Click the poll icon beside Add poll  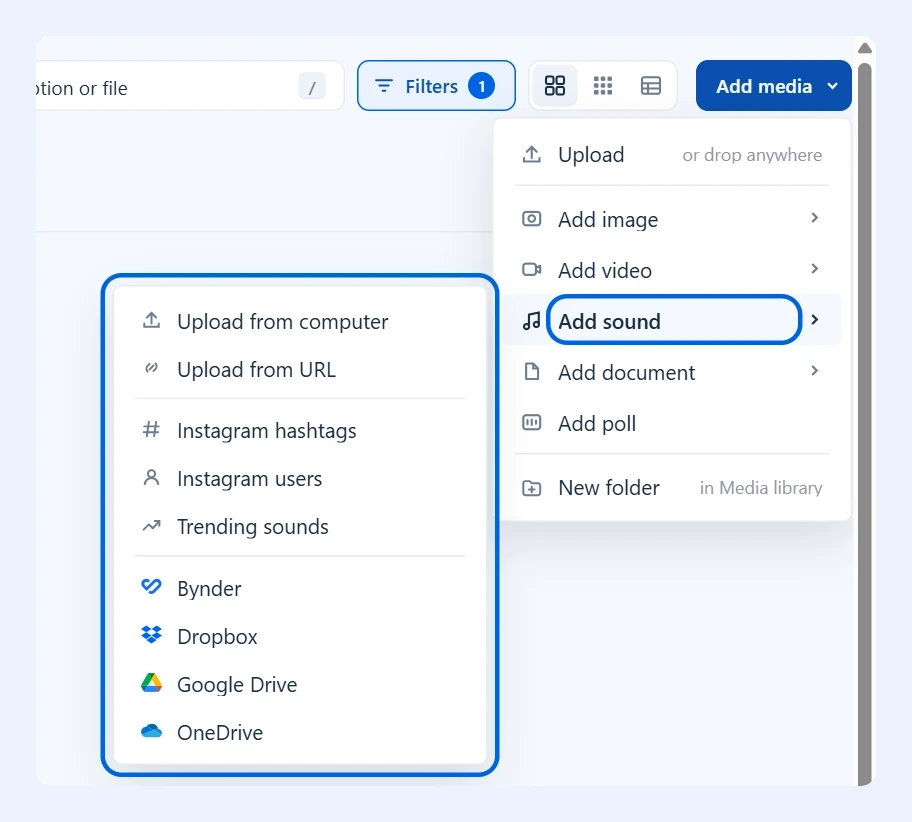pyautogui.click(x=532, y=422)
